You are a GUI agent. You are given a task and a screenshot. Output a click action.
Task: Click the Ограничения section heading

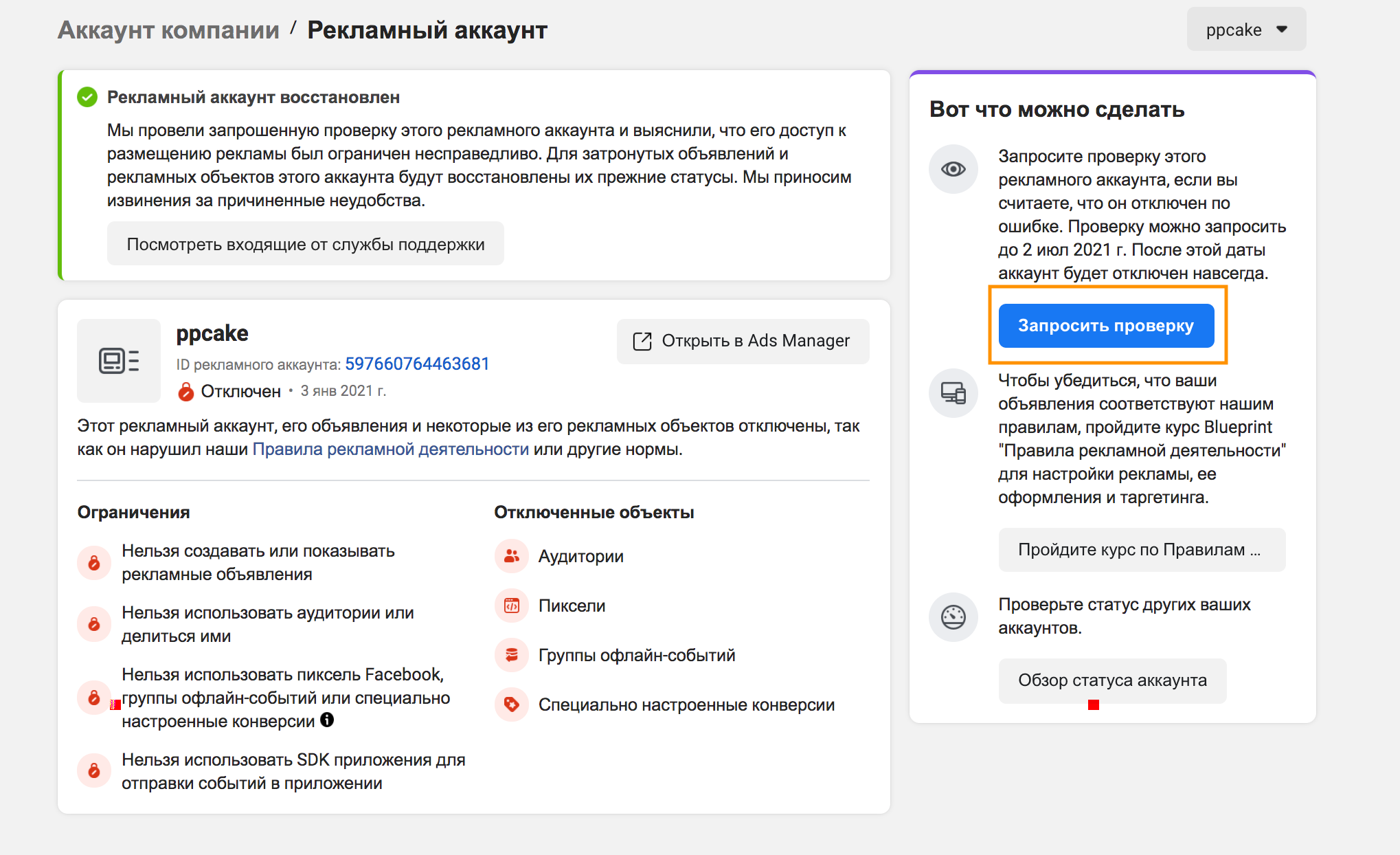[x=133, y=512]
